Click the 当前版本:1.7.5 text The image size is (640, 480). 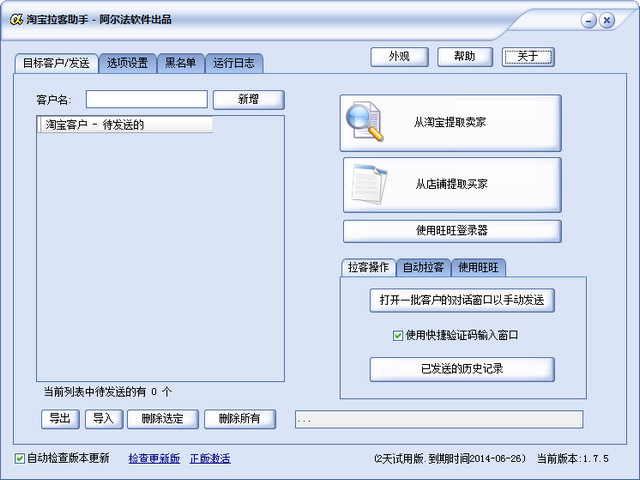coord(573,459)
